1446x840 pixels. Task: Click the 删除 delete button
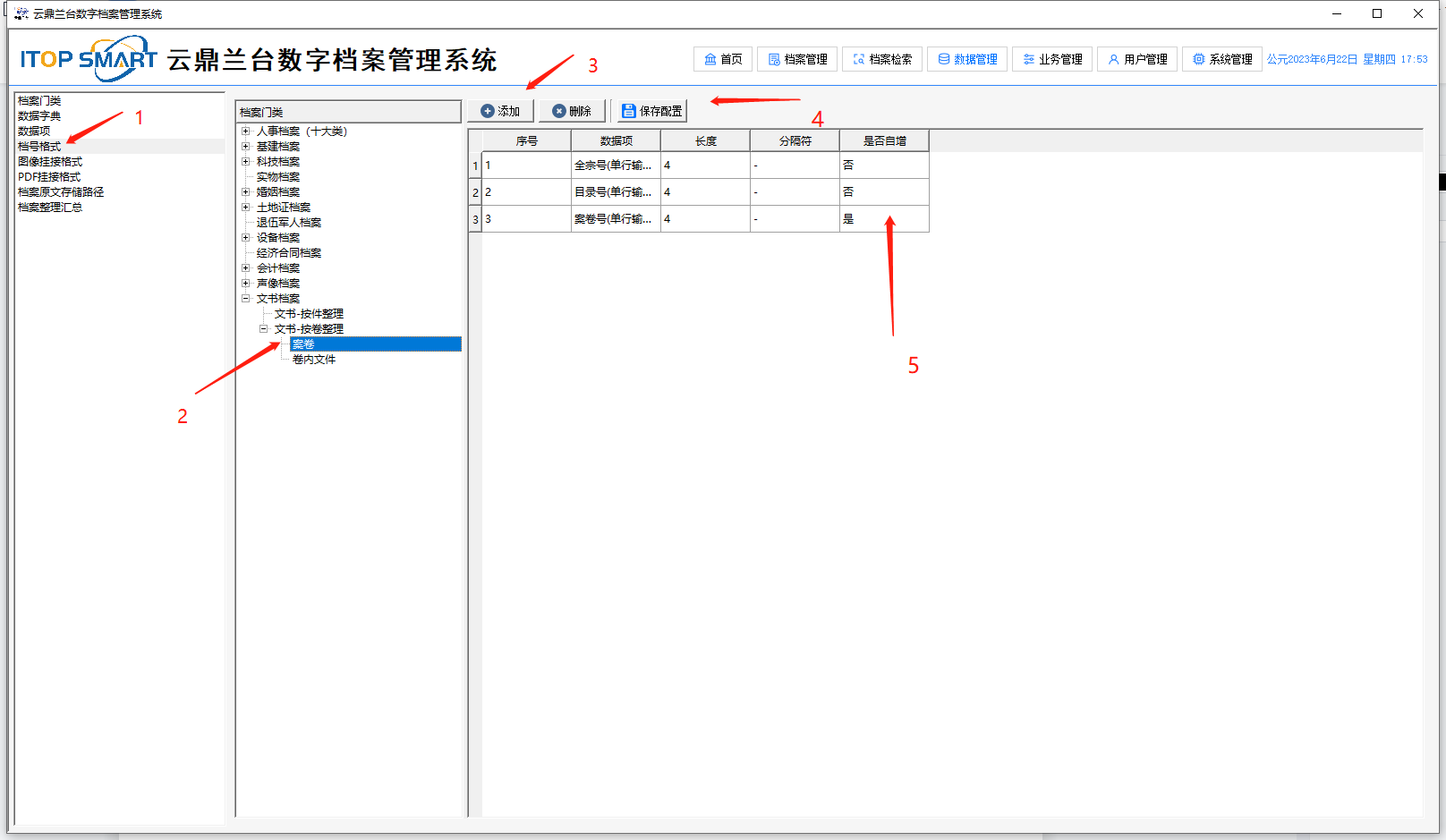click(x=572, y=111)
